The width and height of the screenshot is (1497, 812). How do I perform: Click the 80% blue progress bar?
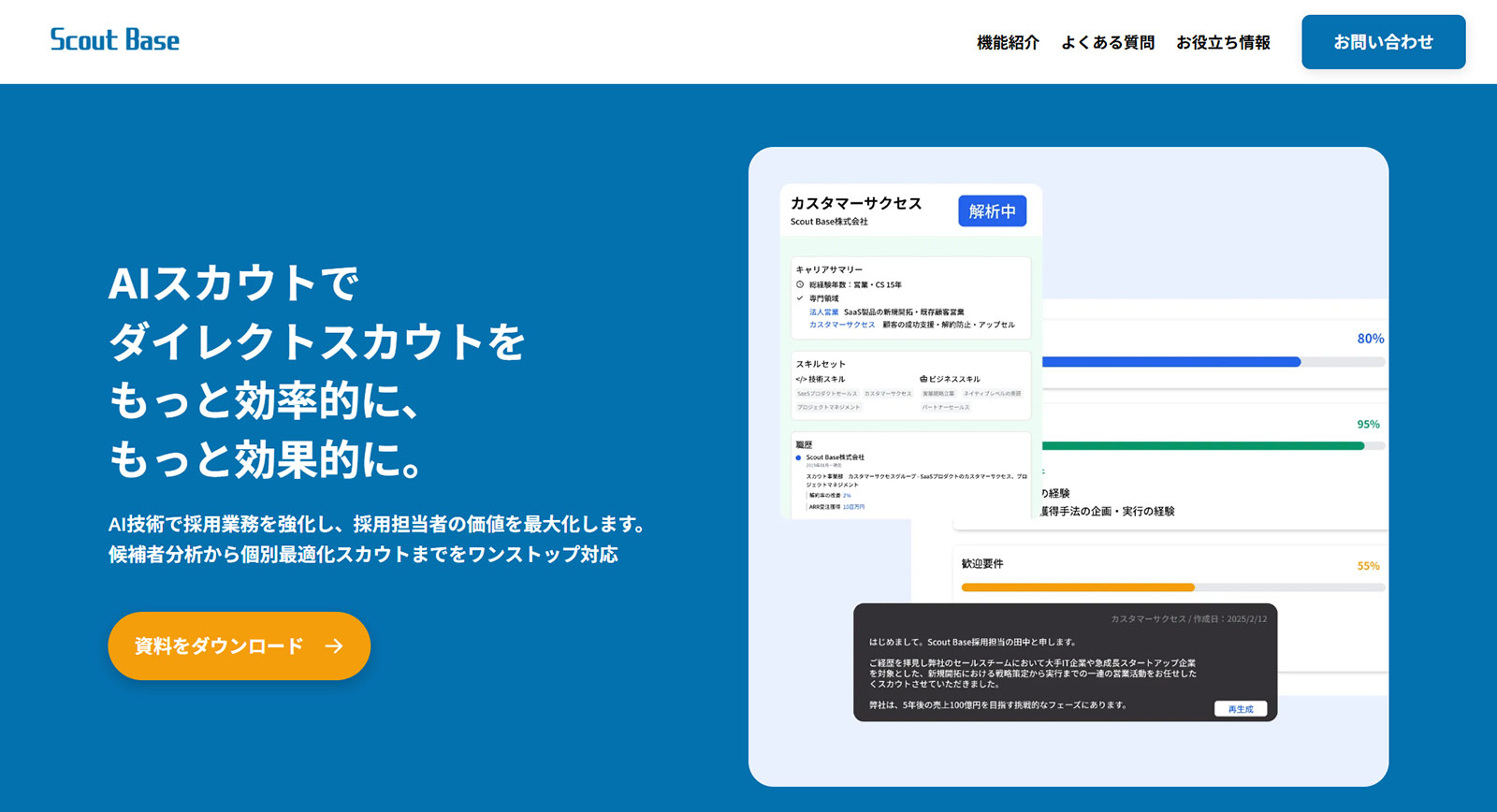pyautogui.click(x=1213, y=361)
